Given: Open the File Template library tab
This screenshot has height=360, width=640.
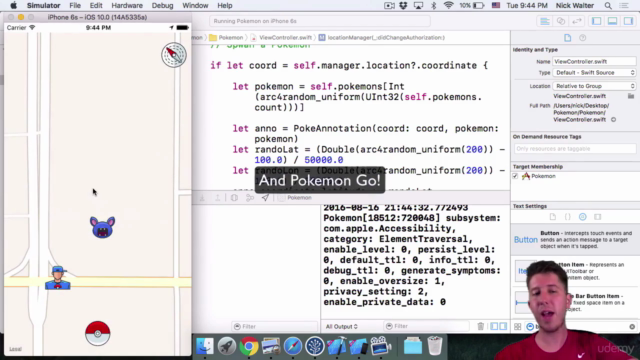Looking at the screenshot, I should pos(552,217).
